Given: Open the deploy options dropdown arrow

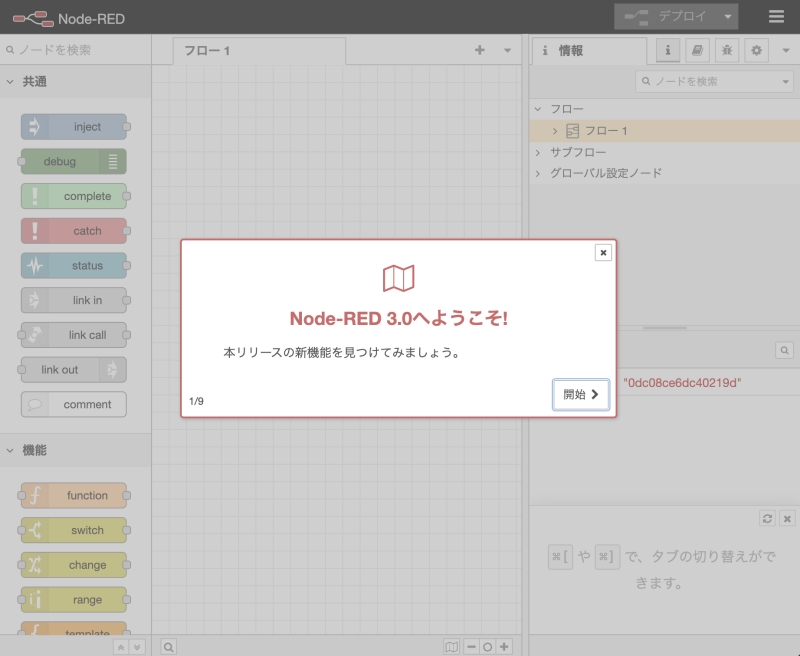Looking at the screenshot, I should 727,17.
